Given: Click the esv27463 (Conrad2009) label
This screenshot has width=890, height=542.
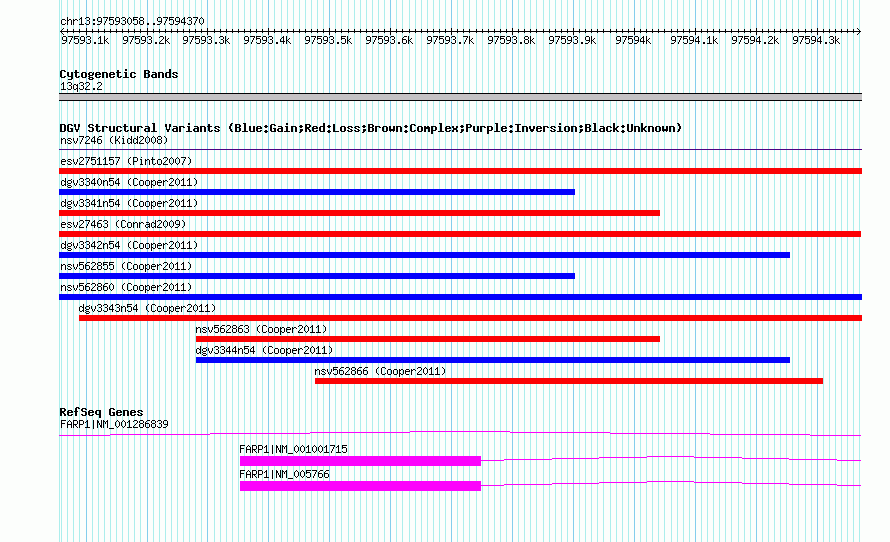Looking at the screenshot, I should tap(123, 224).
